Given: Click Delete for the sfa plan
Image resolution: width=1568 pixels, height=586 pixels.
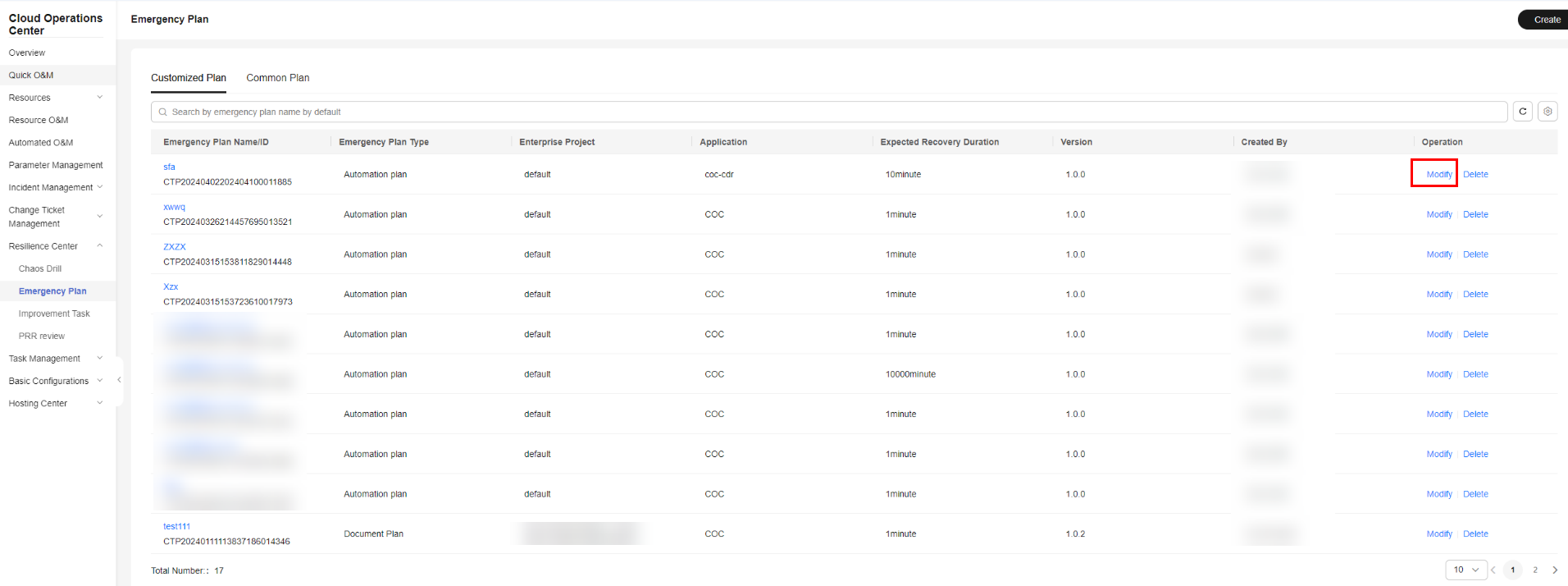Looking at the screenshot, I should click(x=1475, y=175).
